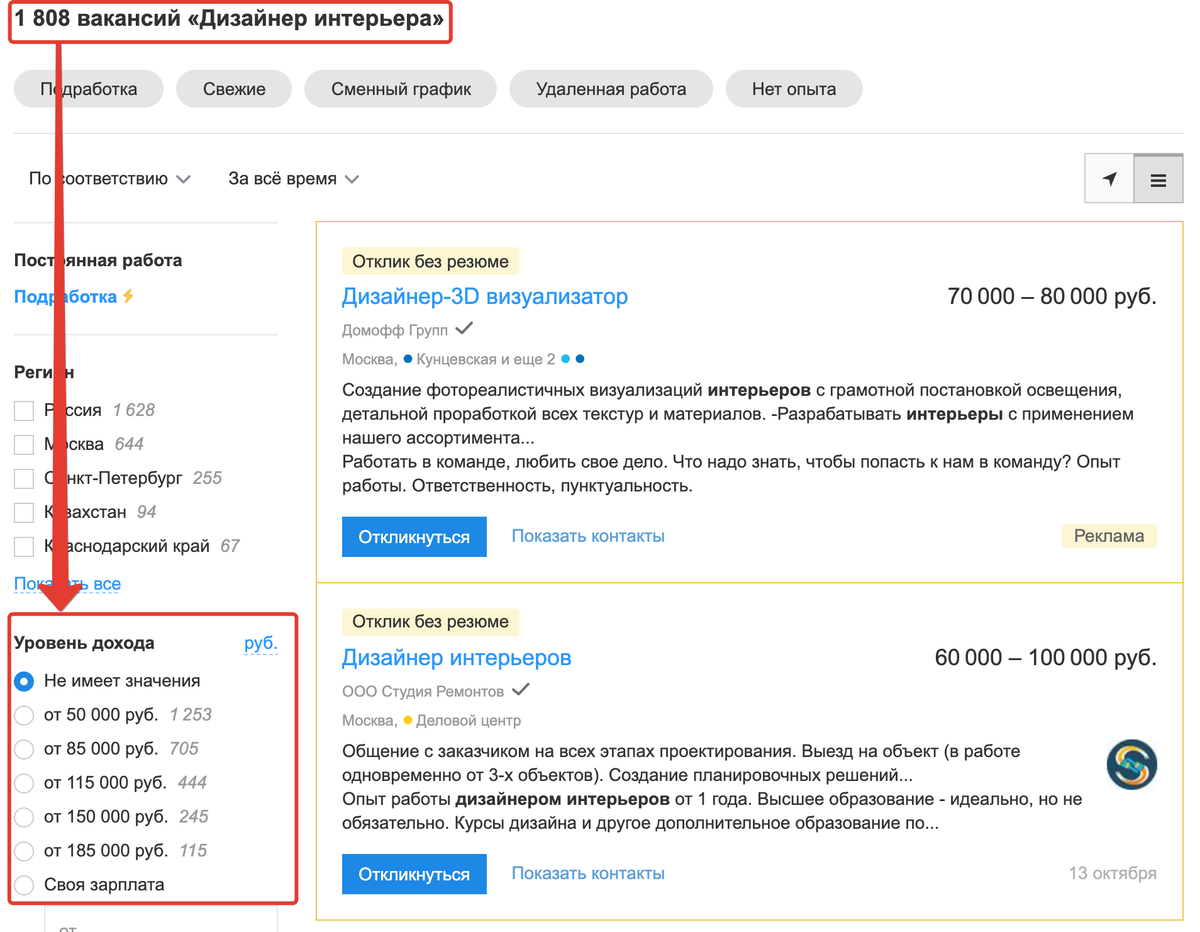This screenshot has height=932, width=1200.
Task: Open the Подработка sidebar link
Action: coord(66,297)
